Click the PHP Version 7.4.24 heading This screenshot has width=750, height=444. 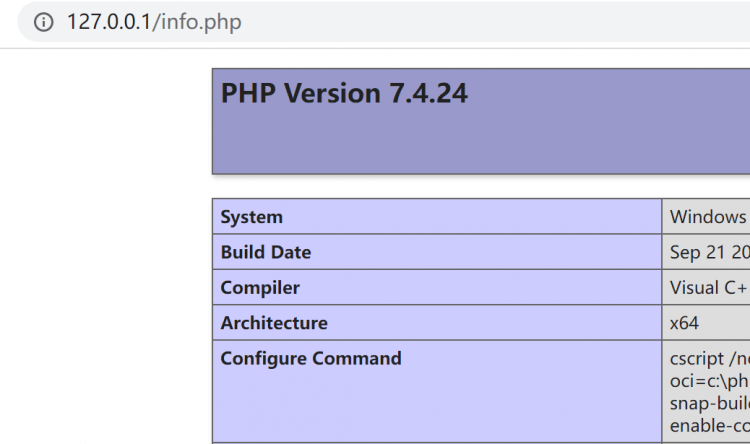[x=344, y=94]
